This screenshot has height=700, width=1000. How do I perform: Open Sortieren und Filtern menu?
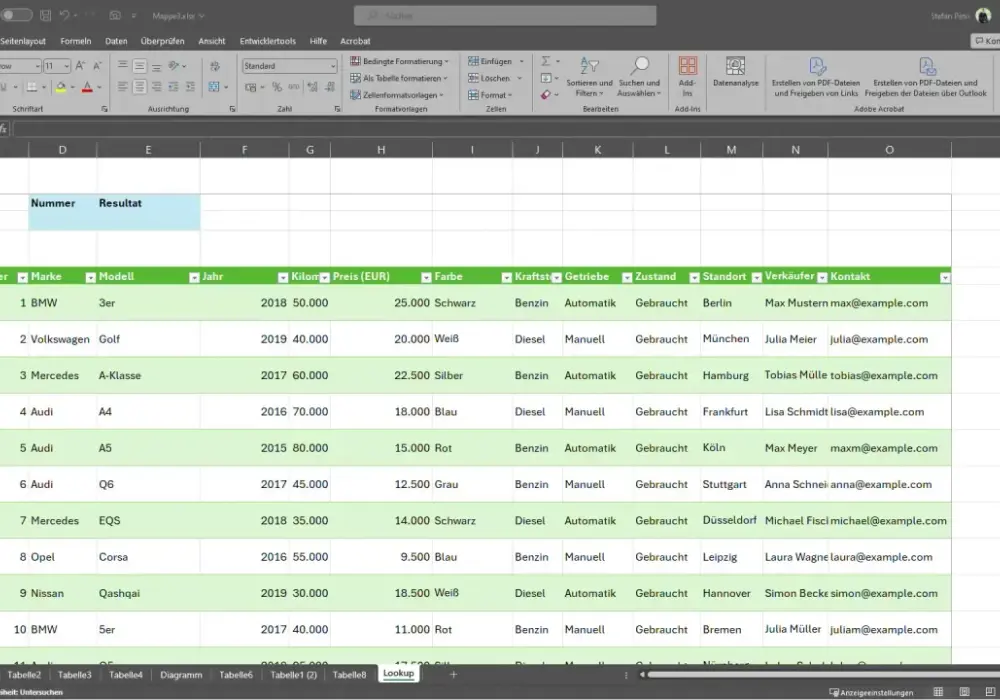(589, 77)
